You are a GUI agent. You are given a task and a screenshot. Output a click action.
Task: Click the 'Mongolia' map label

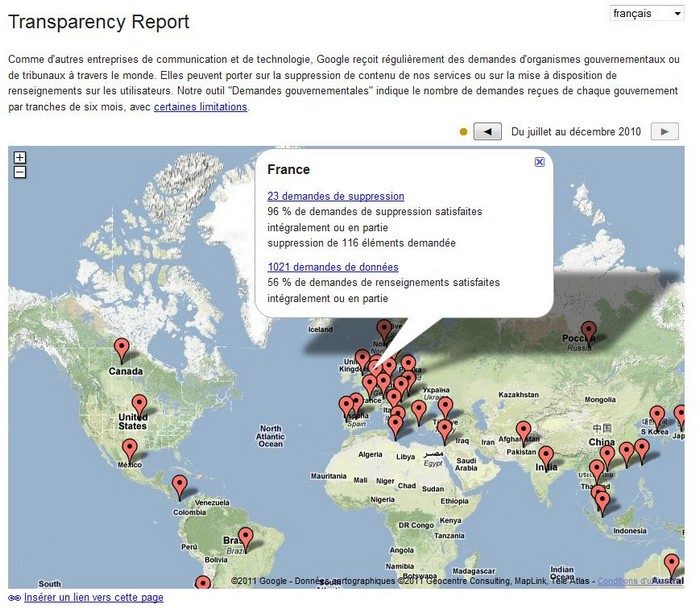600,400
